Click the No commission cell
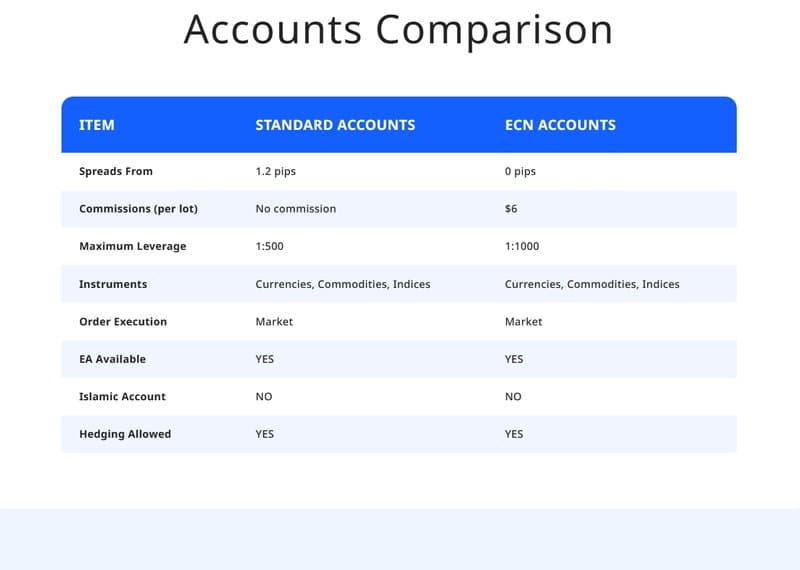 coord(296,209)
